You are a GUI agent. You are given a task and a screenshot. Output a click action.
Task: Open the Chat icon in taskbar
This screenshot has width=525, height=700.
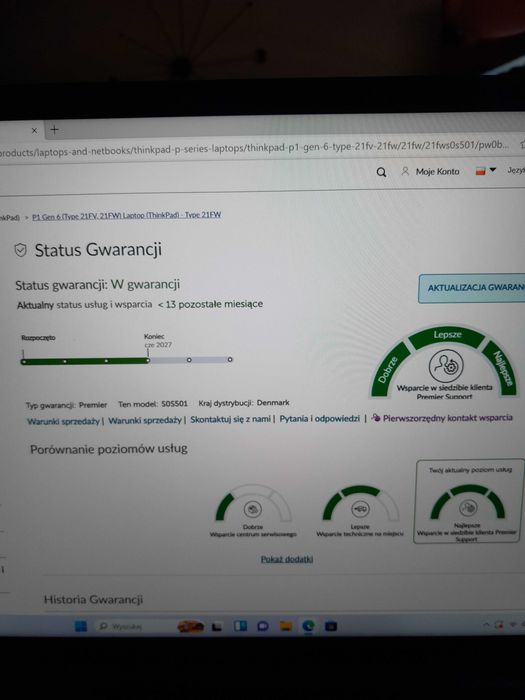tap(263, 626)
